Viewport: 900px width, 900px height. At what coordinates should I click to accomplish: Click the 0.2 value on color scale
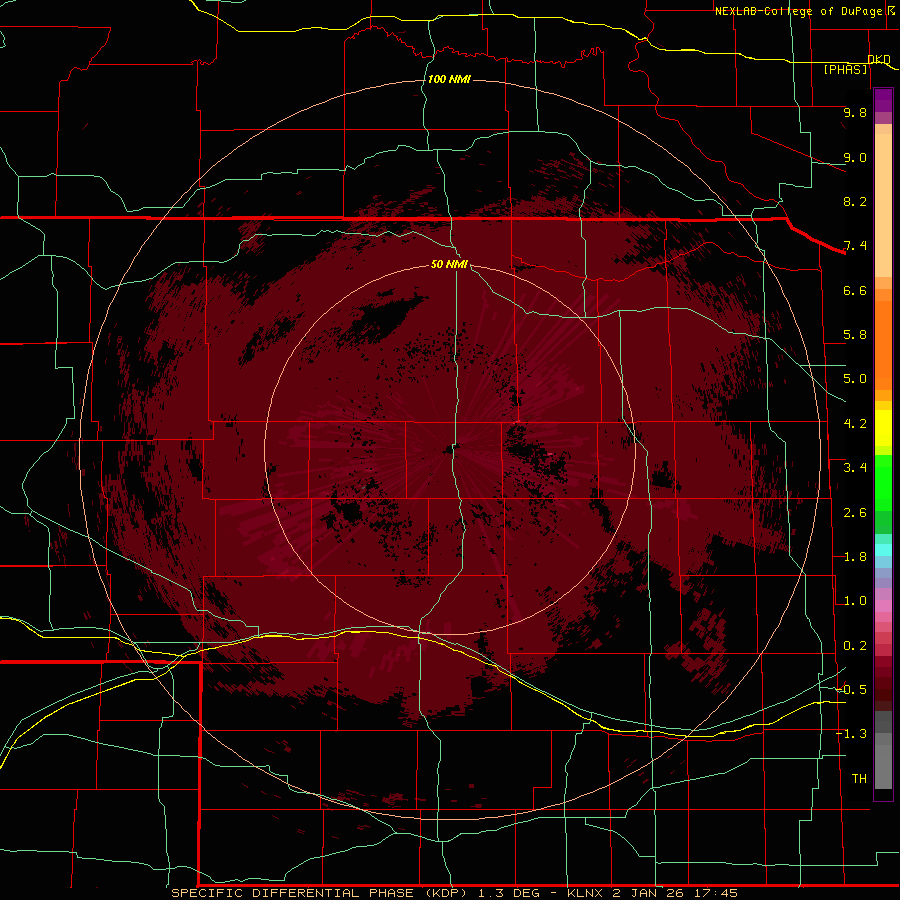pos(855,646)
